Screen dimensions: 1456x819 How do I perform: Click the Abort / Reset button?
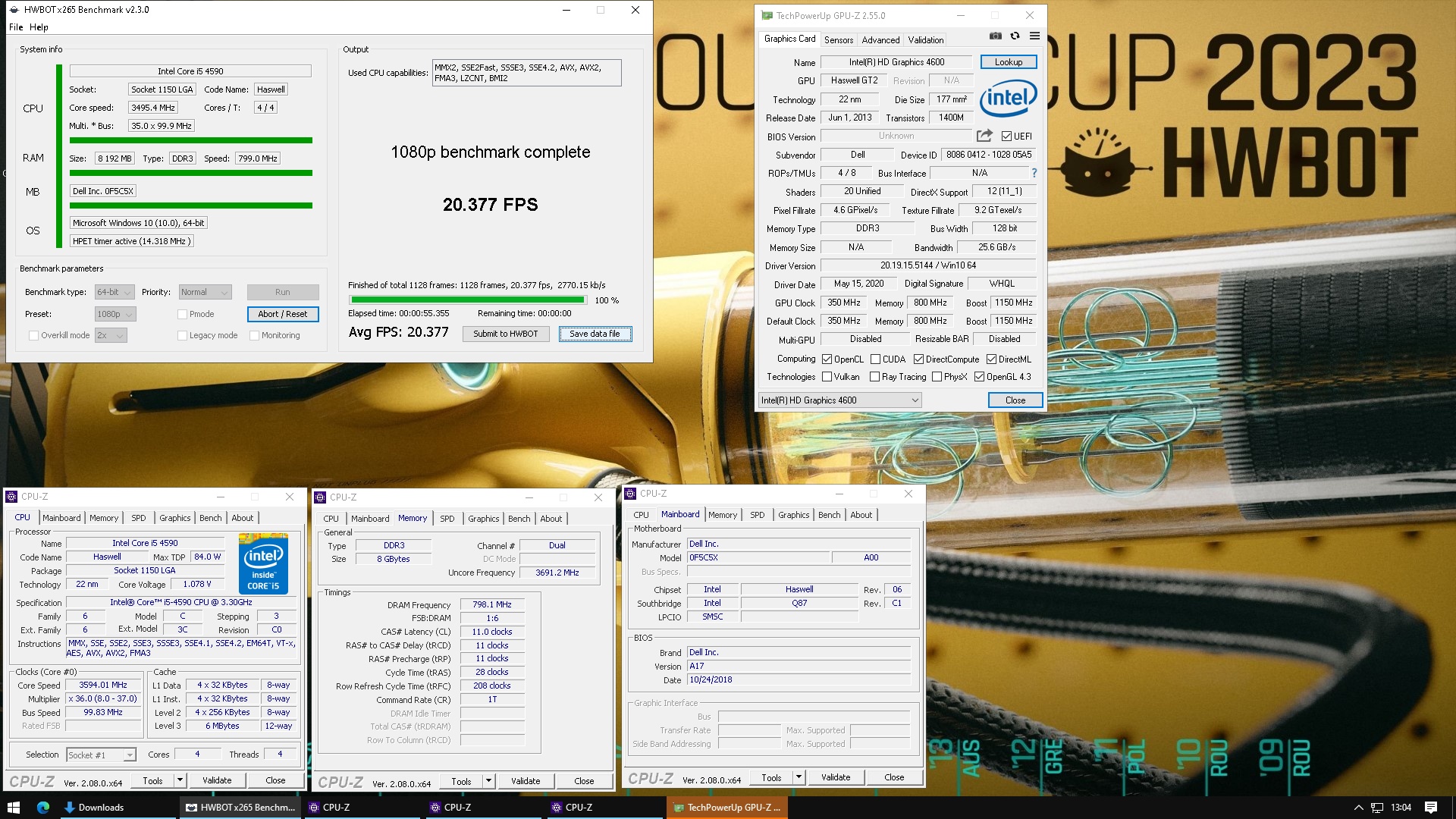(283, 314)
